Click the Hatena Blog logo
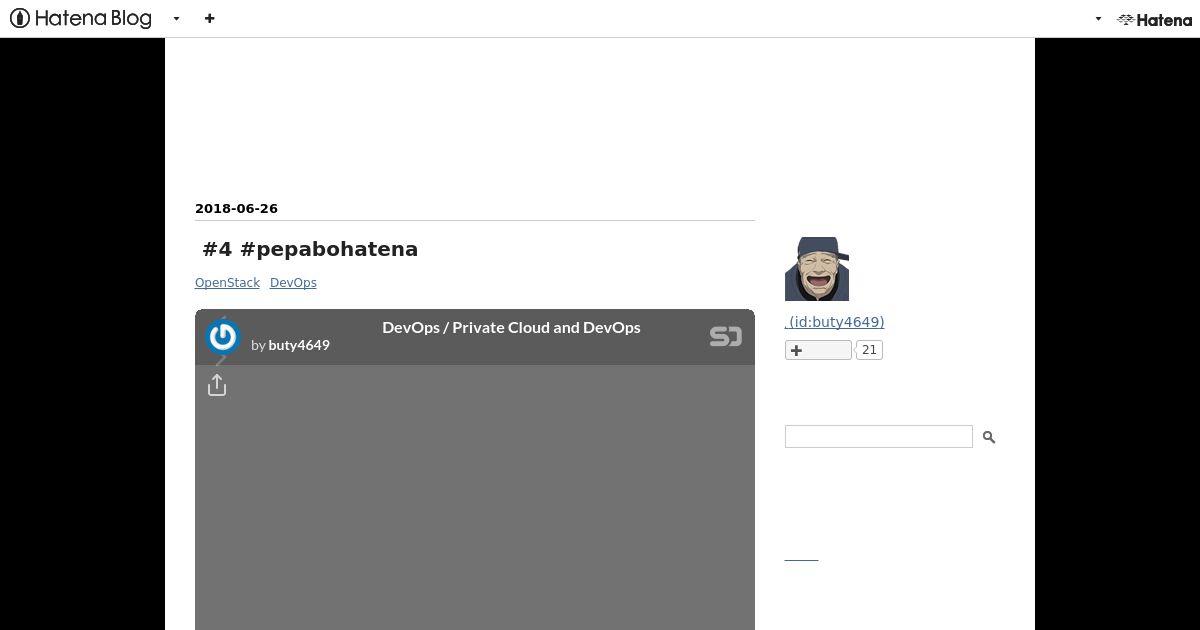 [x=81, y=18]
